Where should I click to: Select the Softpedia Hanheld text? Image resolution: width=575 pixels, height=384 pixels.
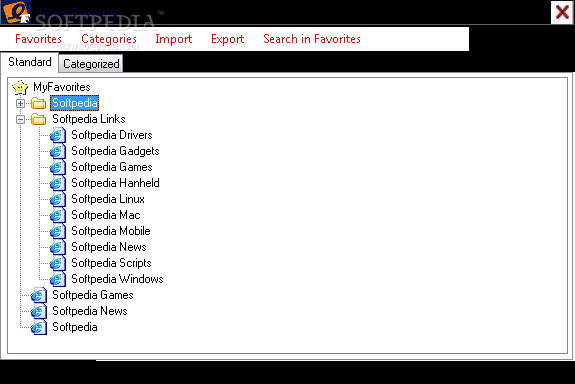115,183
